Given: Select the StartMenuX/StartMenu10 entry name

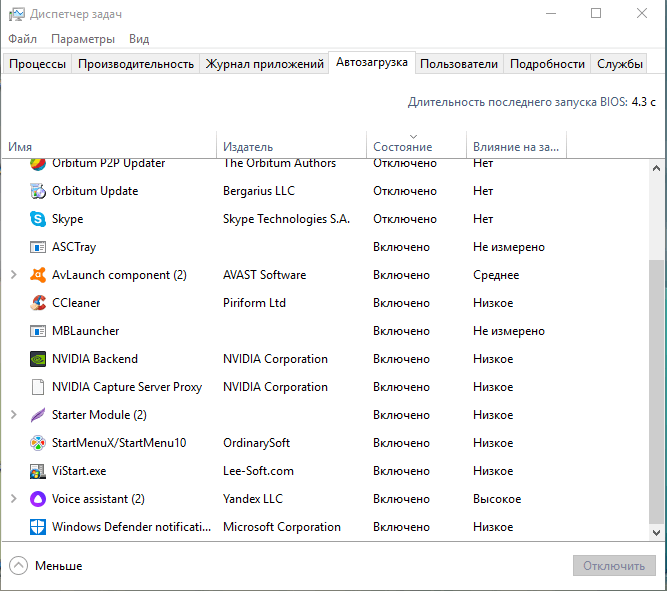Looking at the screenshot, I should point(119,443).
